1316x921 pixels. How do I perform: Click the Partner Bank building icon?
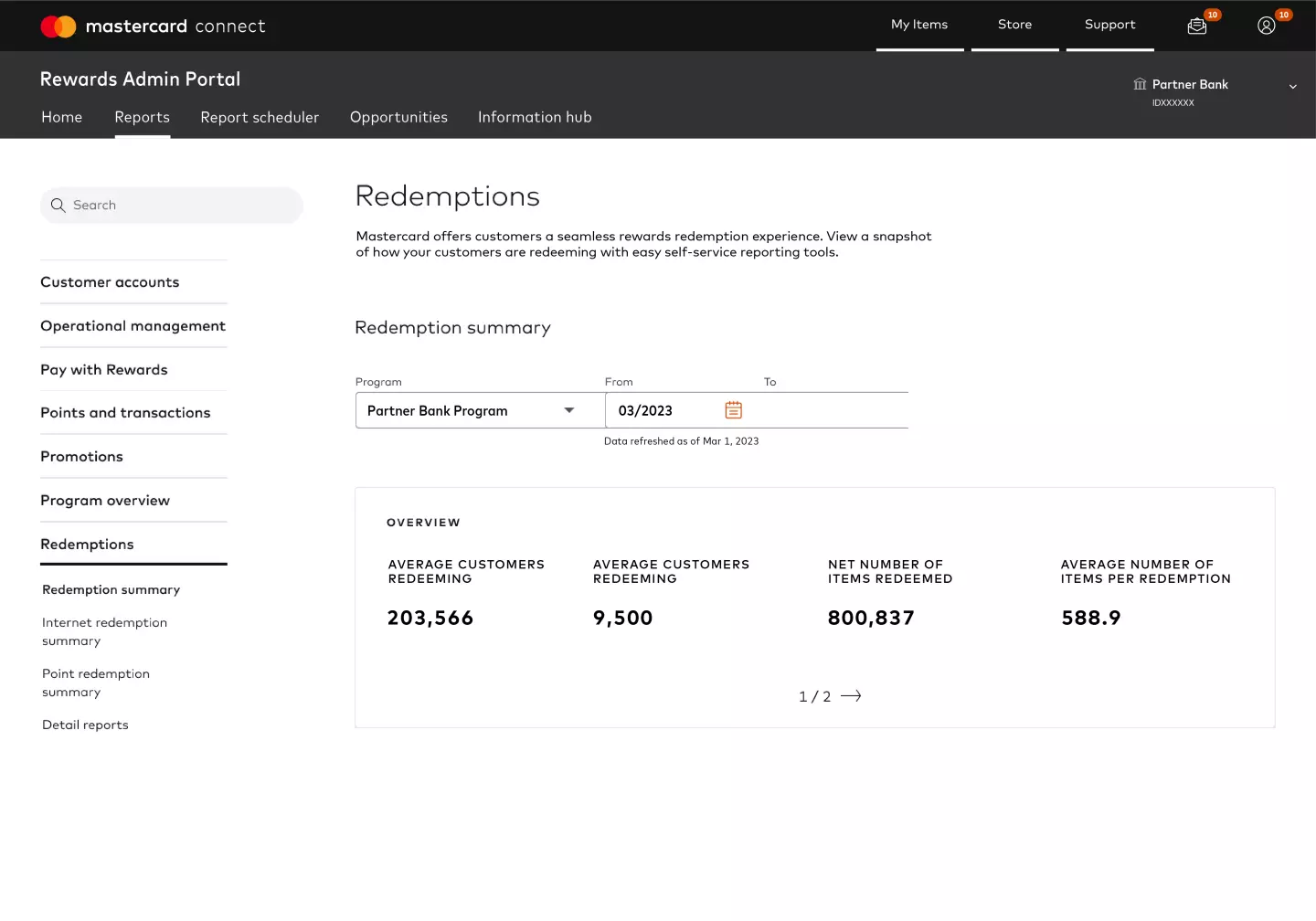(x=1140, y=84)
